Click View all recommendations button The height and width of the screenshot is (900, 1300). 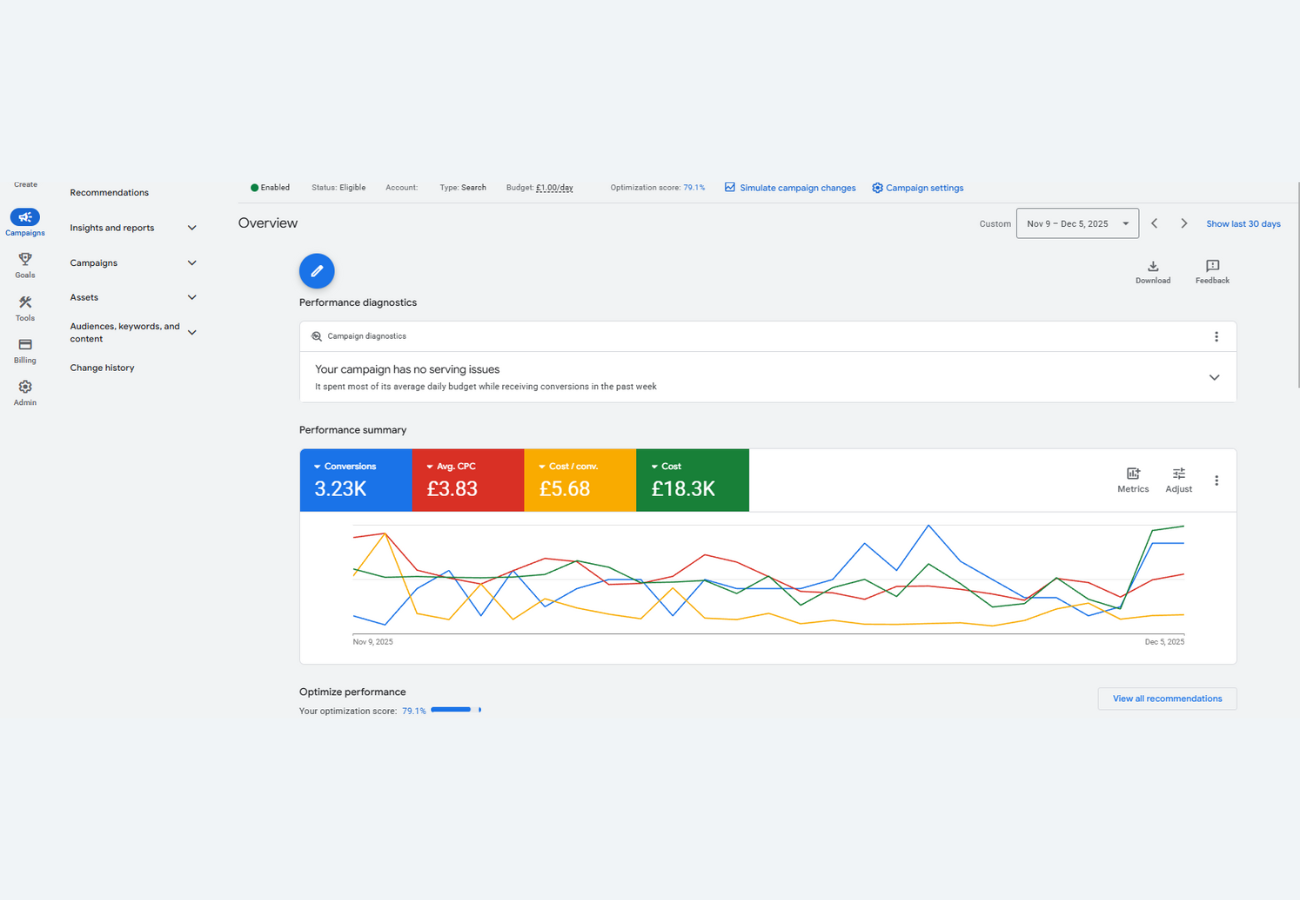pos(1167,699)
